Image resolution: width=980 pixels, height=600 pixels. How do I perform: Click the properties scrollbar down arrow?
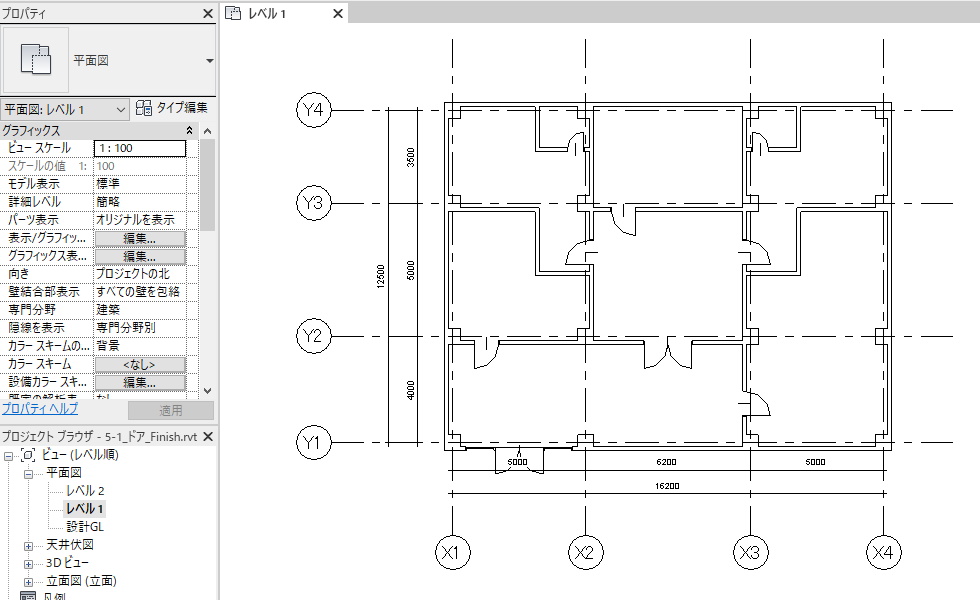point(208,391)
